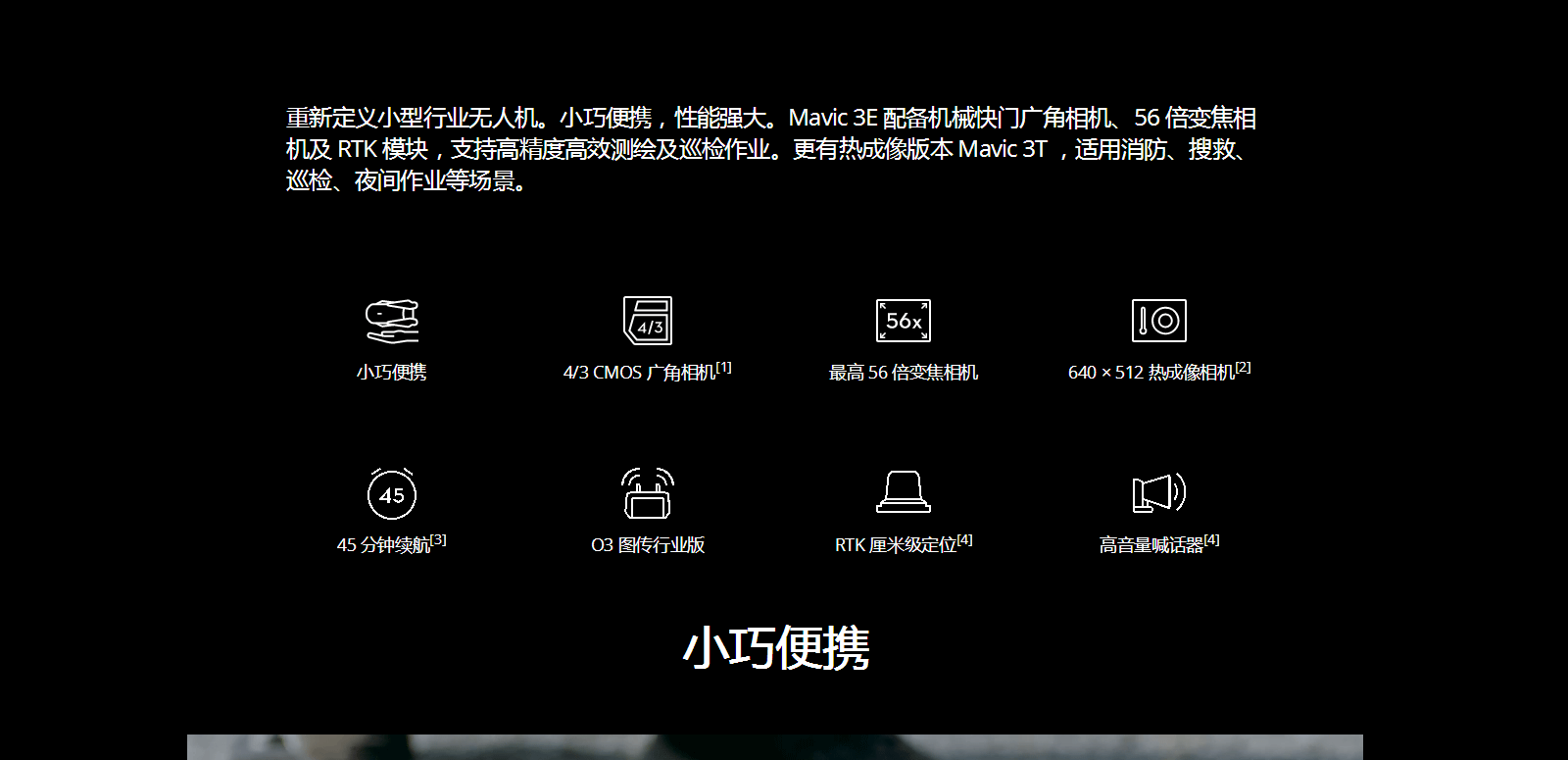Click the 4/3 CMOS sensor icon

pos(648,321)
